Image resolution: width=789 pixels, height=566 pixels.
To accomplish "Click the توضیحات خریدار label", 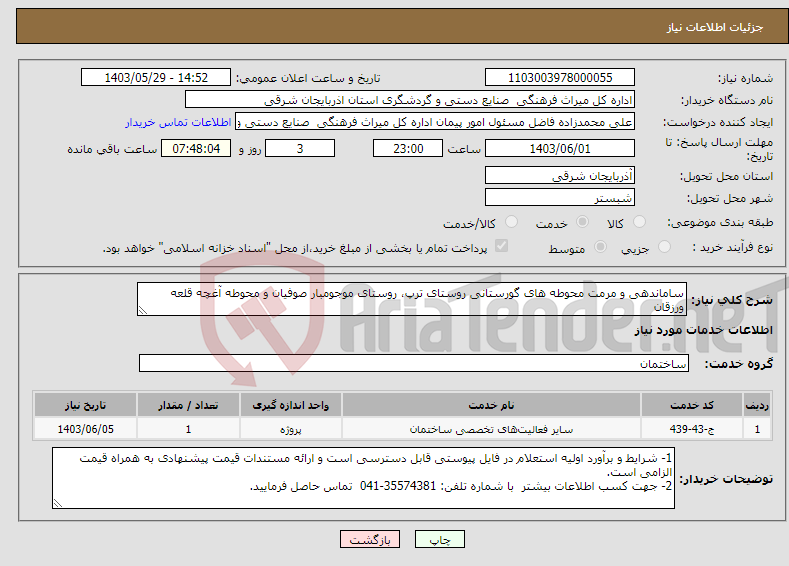I will pyautogui.click(x=726, y=478).
